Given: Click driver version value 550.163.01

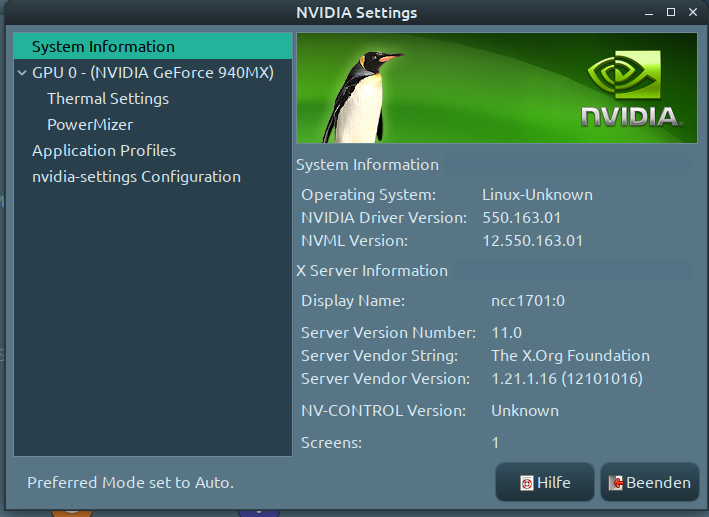Looking at the screenshot, I should [521, 218].
